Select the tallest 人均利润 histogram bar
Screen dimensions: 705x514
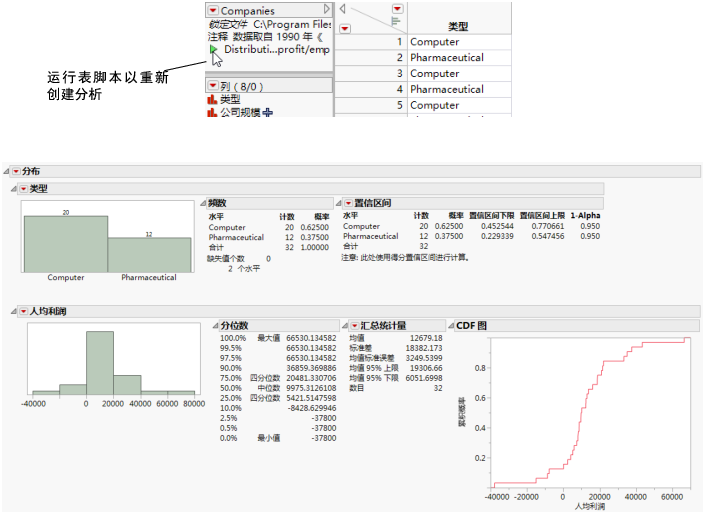(x=100, y=363)
